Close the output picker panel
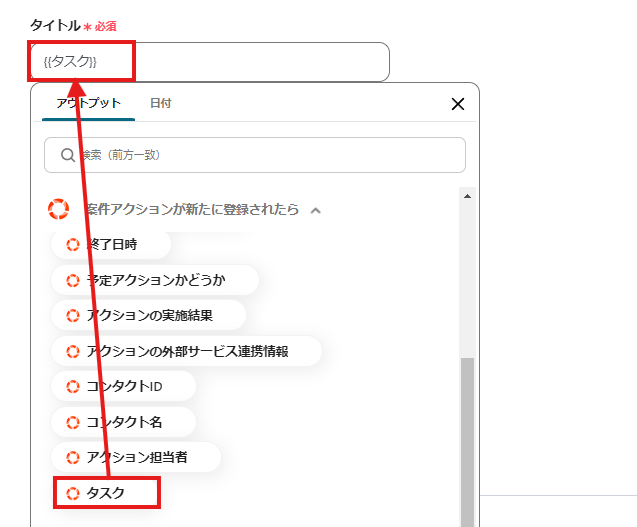 click(x=458, y=104)
